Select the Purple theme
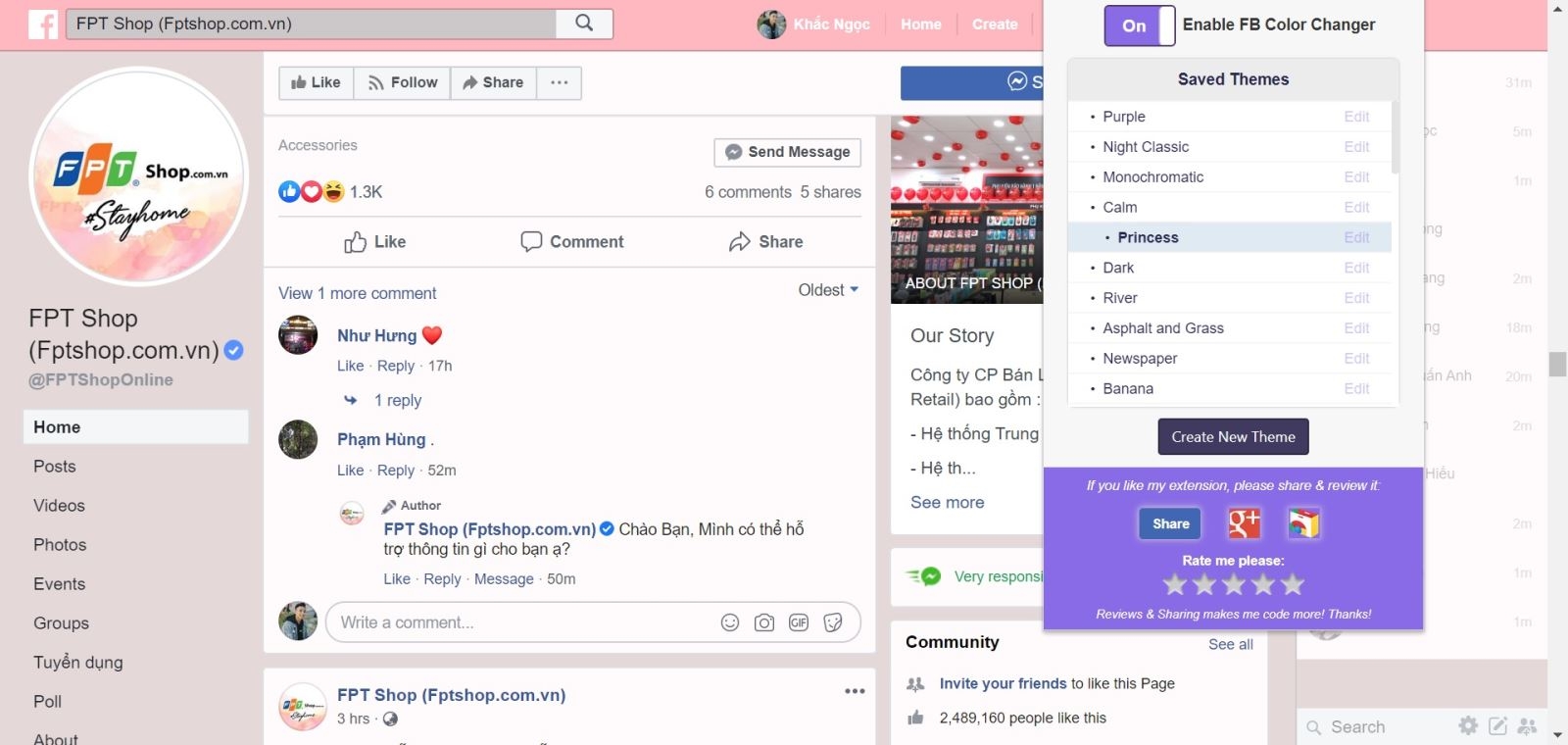 pyautogui.click(x=1124, y=117)
